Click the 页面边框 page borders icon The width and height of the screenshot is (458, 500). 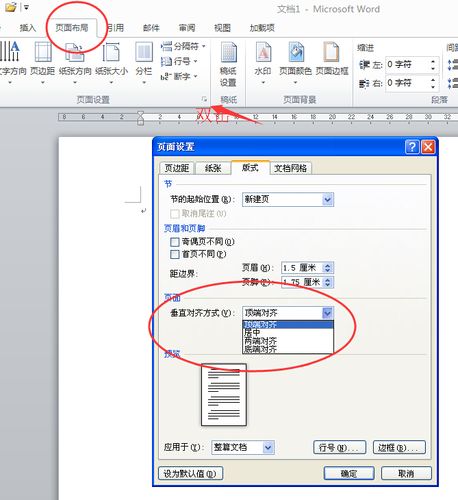coord(332,58)
